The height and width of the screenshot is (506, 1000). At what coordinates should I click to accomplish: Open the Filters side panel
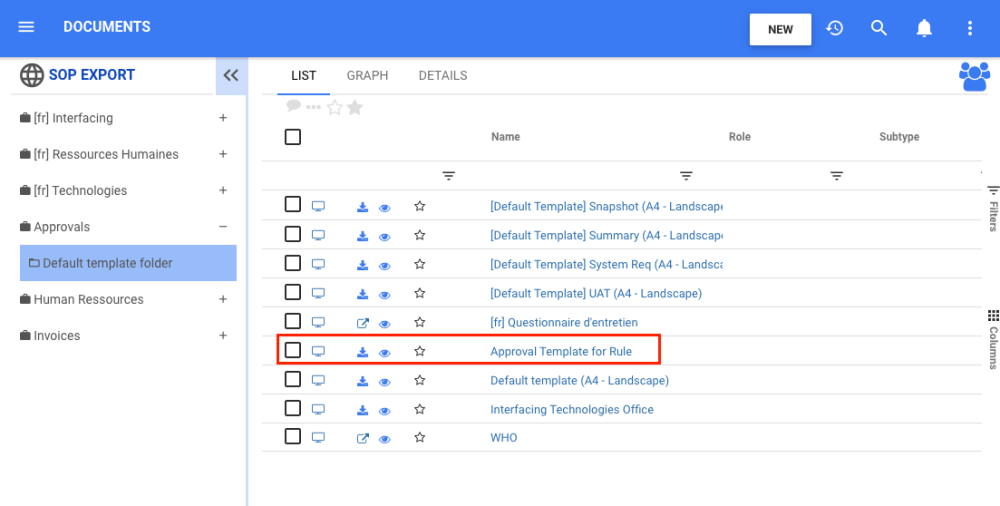click(993, 209)
